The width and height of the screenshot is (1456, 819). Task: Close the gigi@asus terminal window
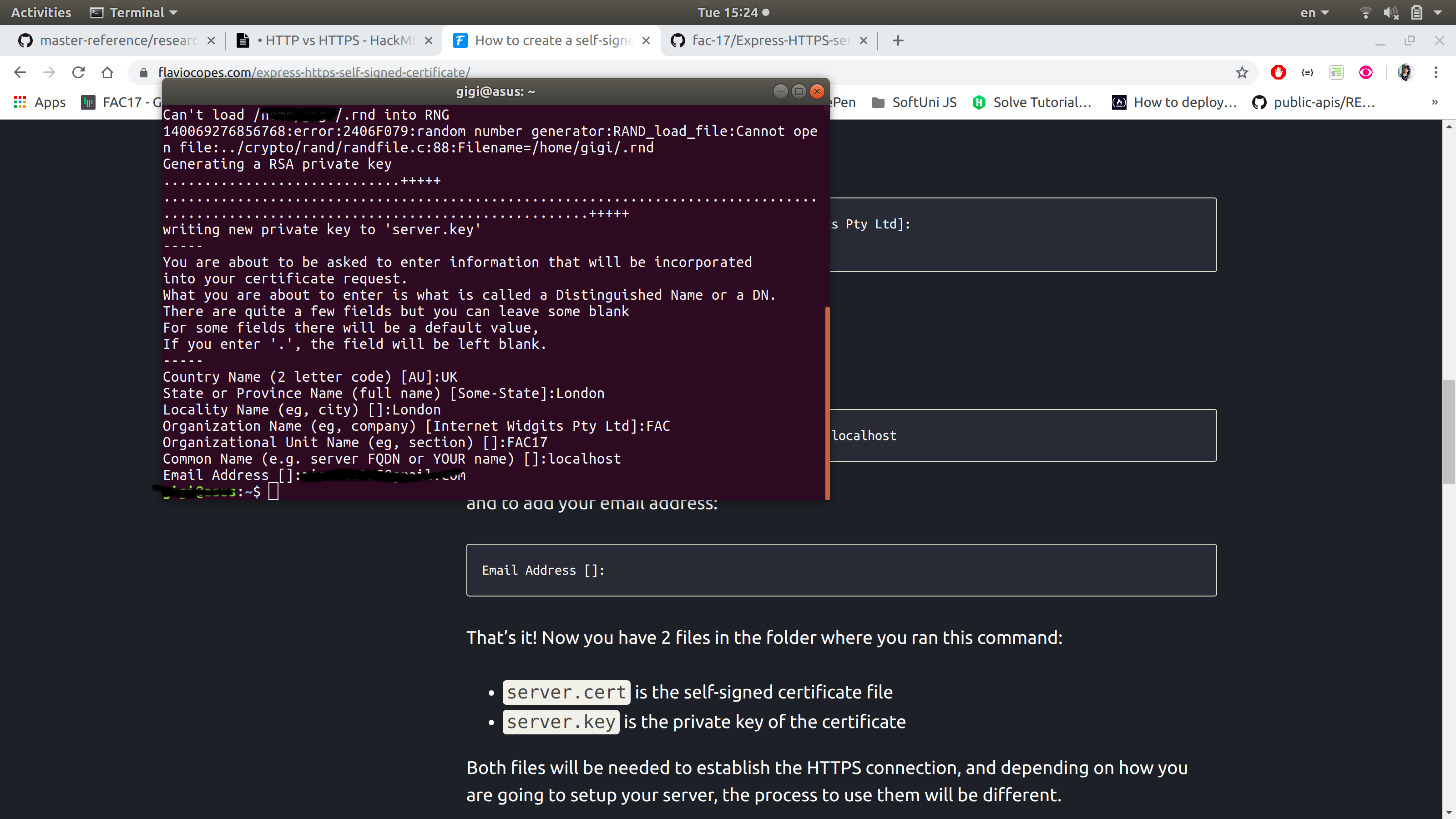(817, 91)
